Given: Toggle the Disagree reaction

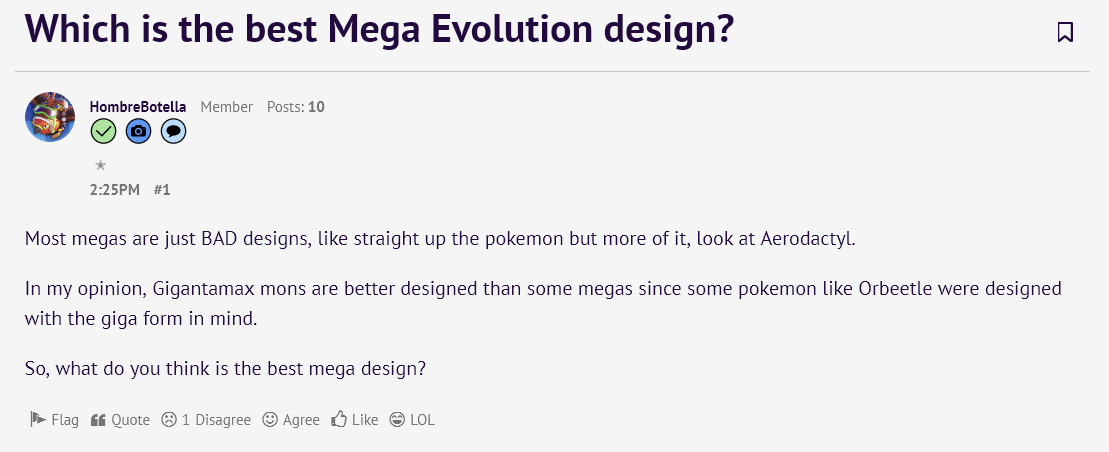Looking at the screenshot, I should (206, 420).
